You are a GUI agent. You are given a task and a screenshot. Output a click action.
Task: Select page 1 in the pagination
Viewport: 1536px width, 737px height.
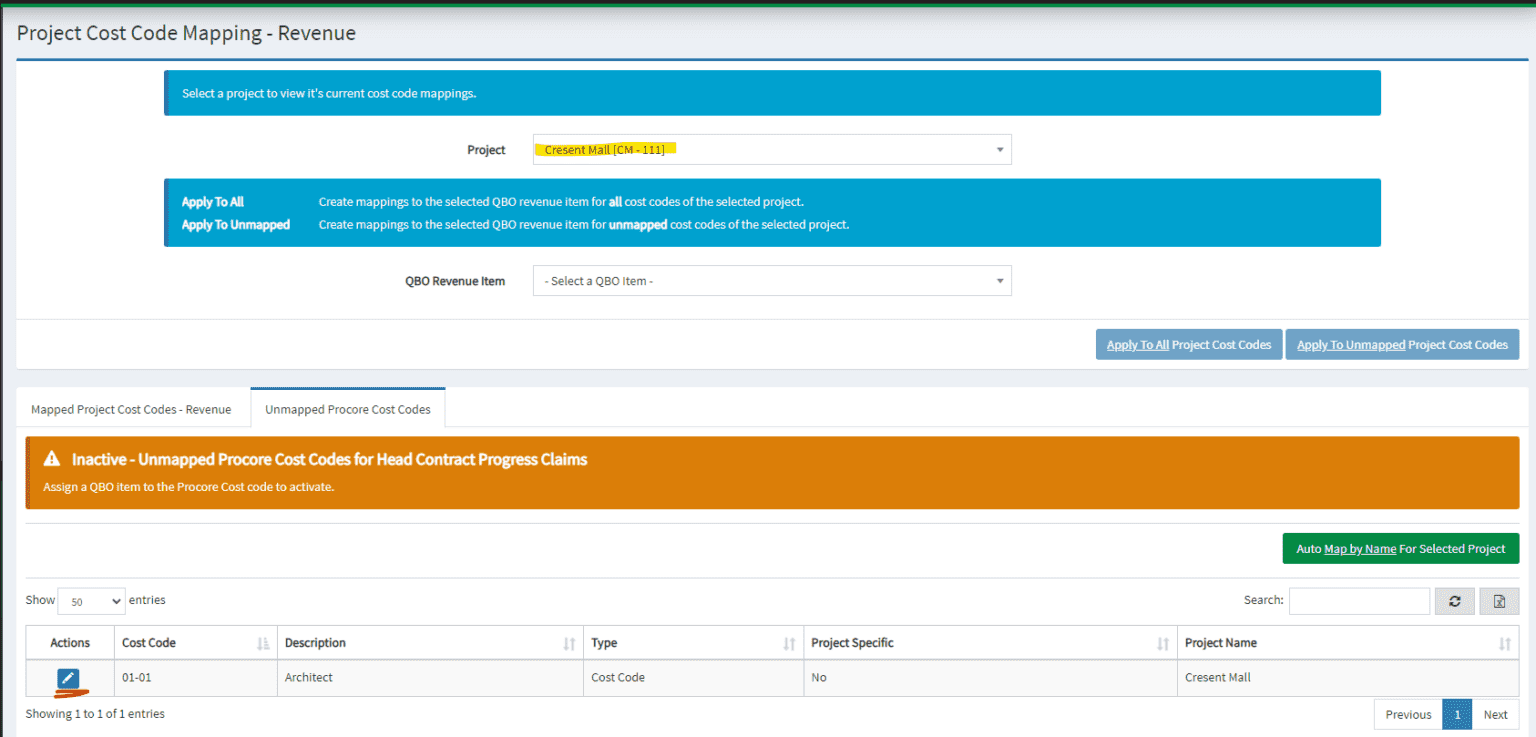[1457, 714]
